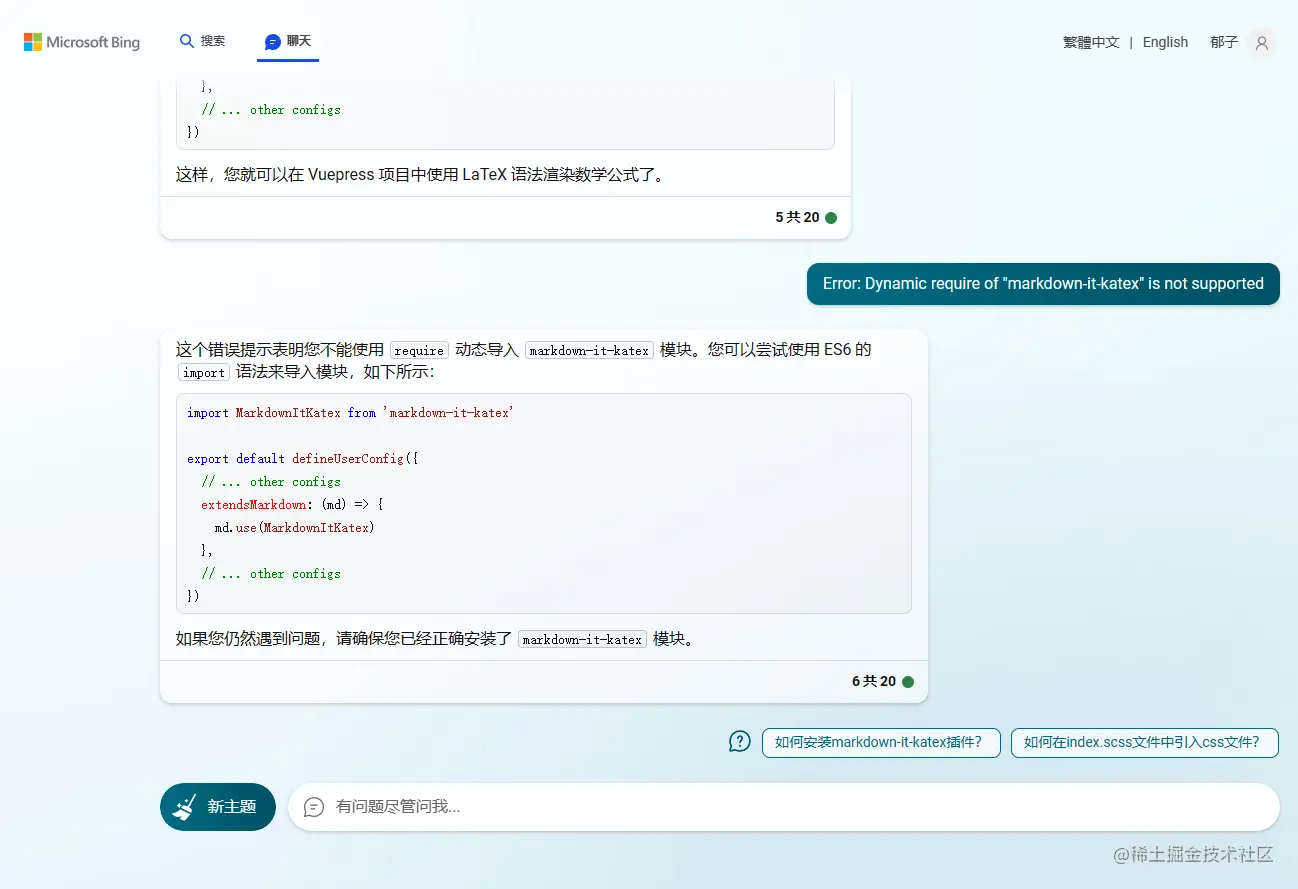Start a new conversation with 新主题

[x=217, y=806]
